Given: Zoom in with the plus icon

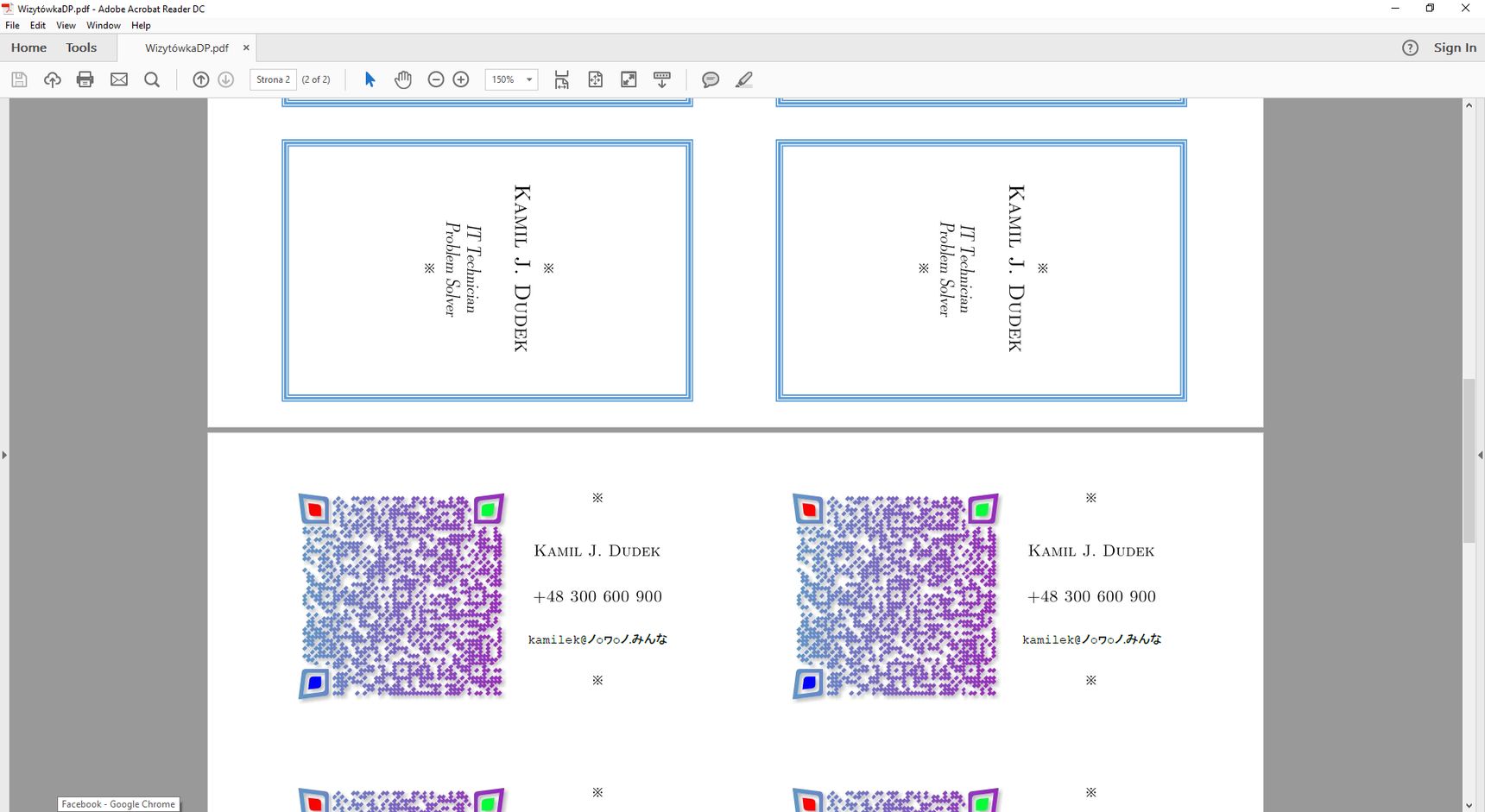Looking at the screenshot, I should tap(461, 79).
